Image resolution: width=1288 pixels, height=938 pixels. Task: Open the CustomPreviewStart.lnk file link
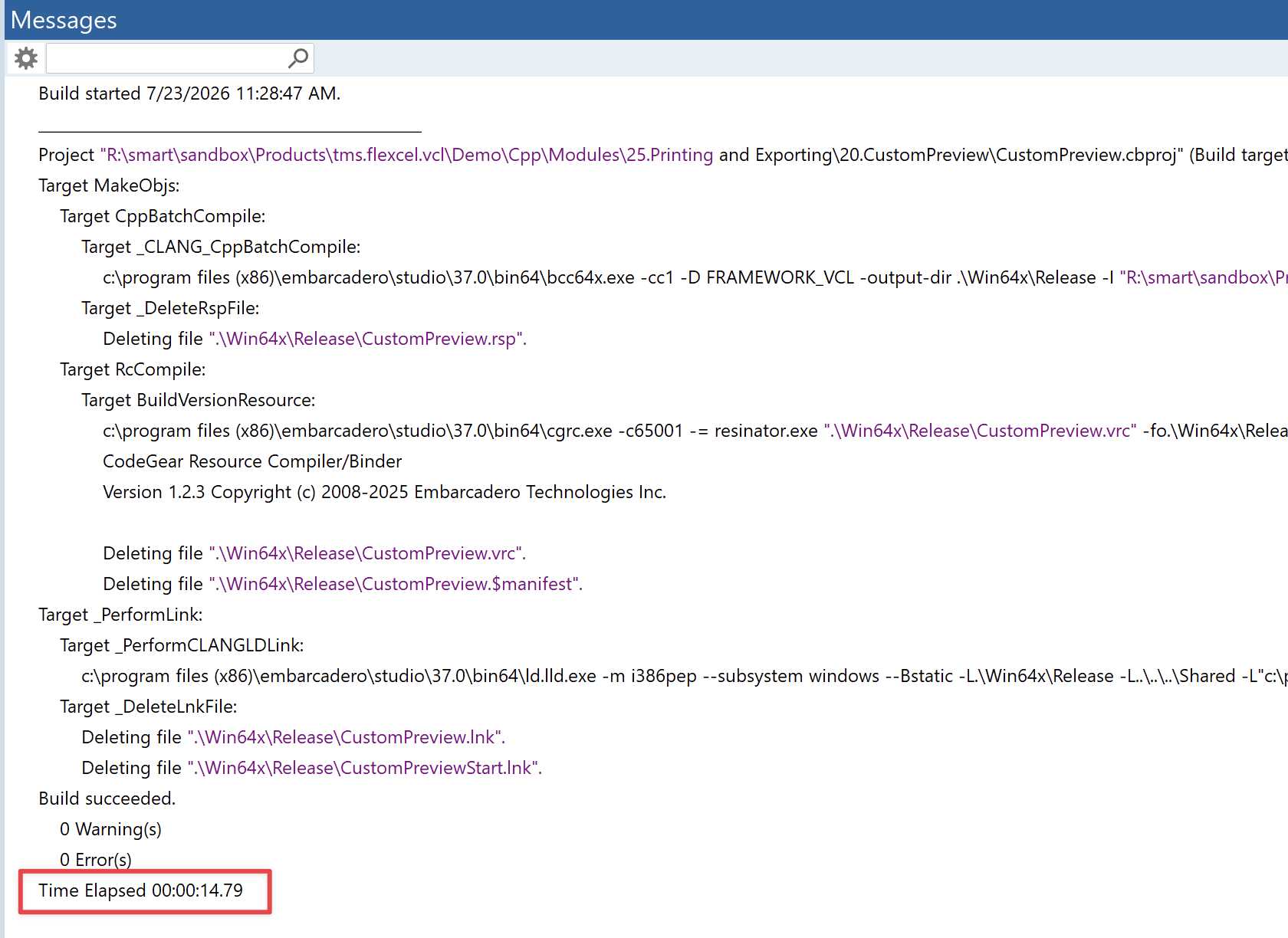[x=364, y=768]
